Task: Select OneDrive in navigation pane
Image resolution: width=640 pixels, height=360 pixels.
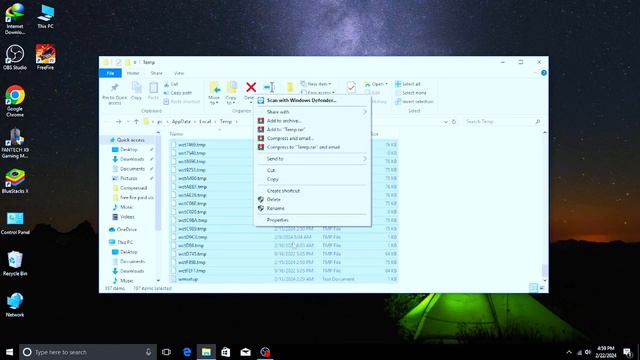Action: [122, 229]
